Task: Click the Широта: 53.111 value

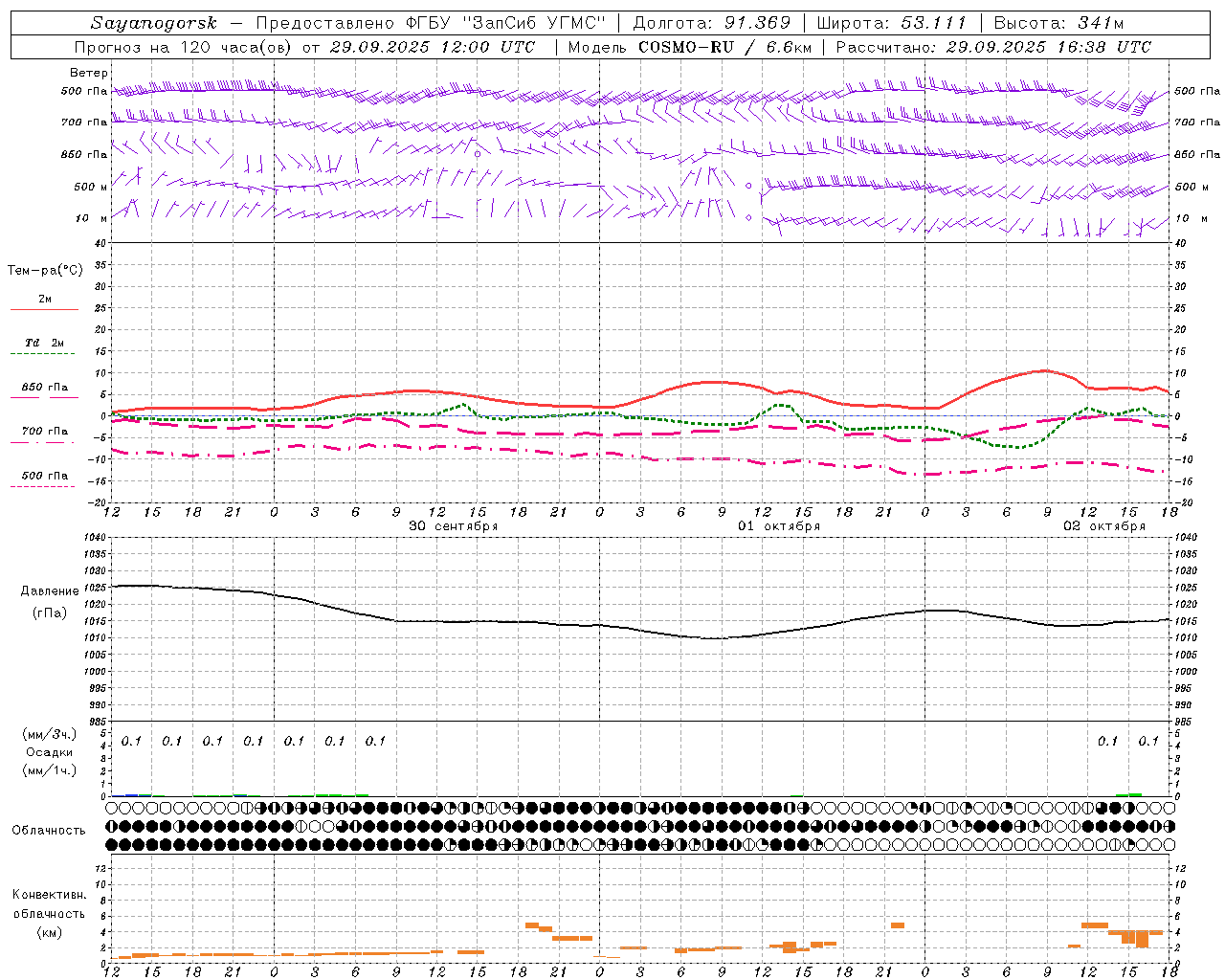Action: point(892,23)
